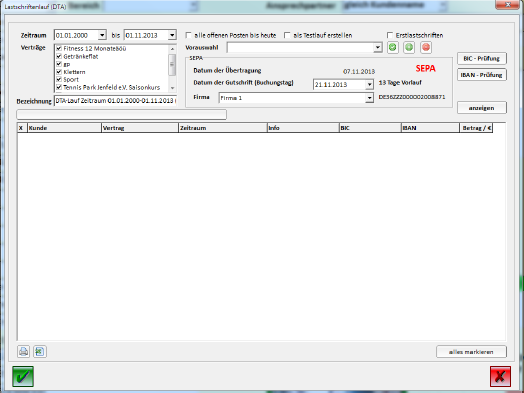Open the Buchungstag date dropdown
The image size is (524, 393).
tap(369, 85)
